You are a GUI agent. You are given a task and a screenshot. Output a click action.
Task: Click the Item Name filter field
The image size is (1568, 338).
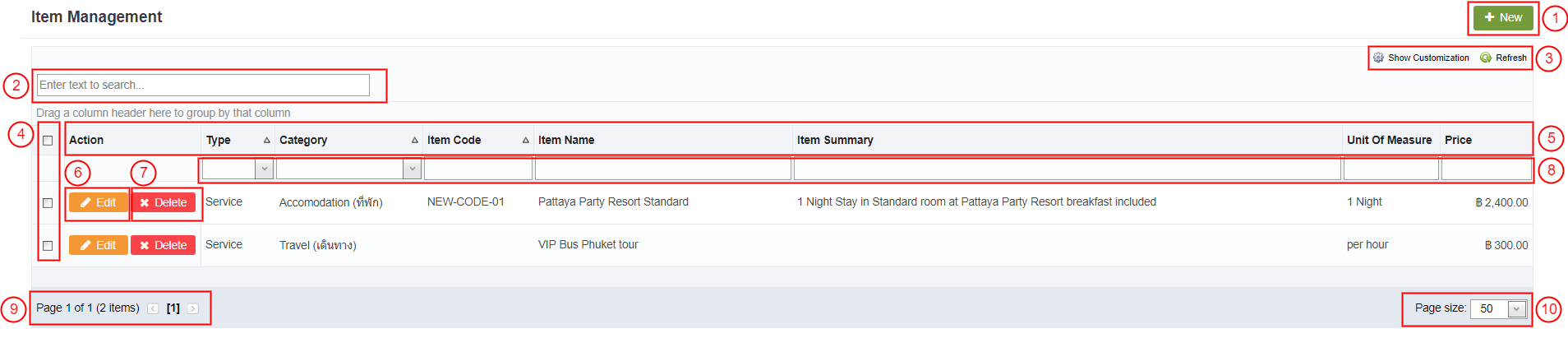click(x=662, y=169)
